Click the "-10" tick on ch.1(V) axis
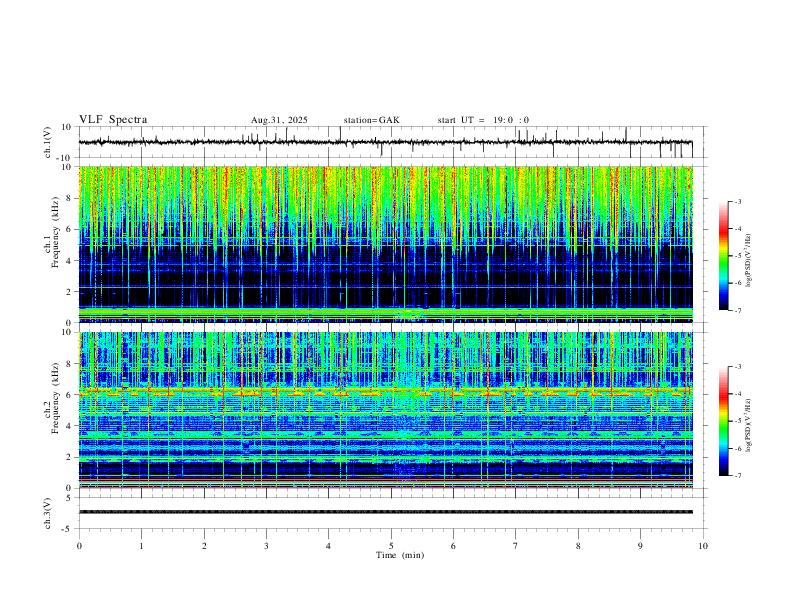 pyautogui.click(x=66, y=158)
